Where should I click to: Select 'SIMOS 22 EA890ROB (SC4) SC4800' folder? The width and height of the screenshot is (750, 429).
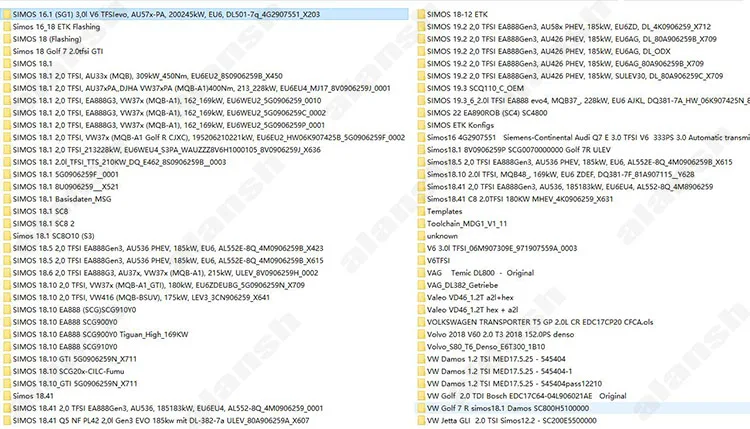coord(487,113)
